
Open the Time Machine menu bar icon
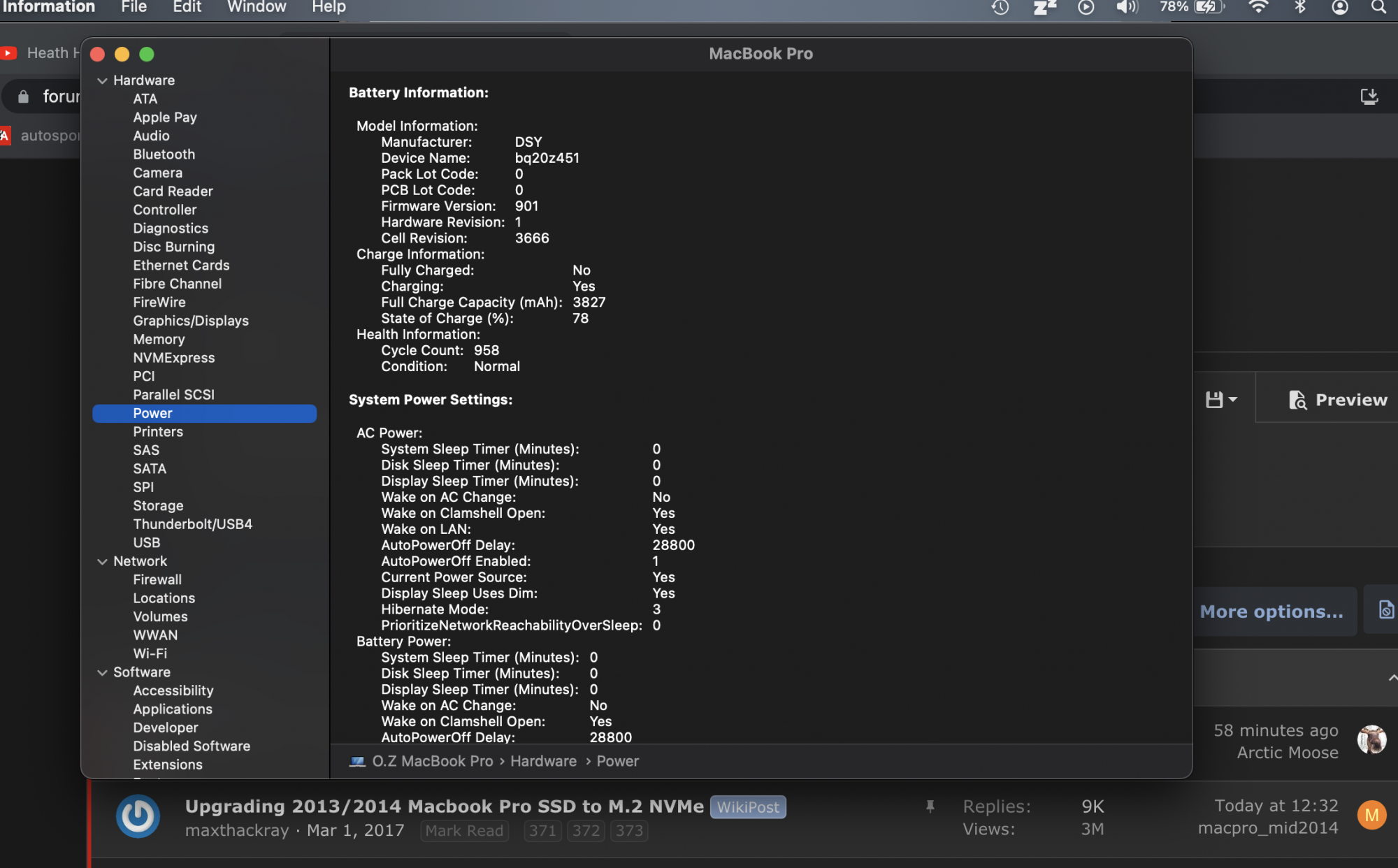point(1000,7)
